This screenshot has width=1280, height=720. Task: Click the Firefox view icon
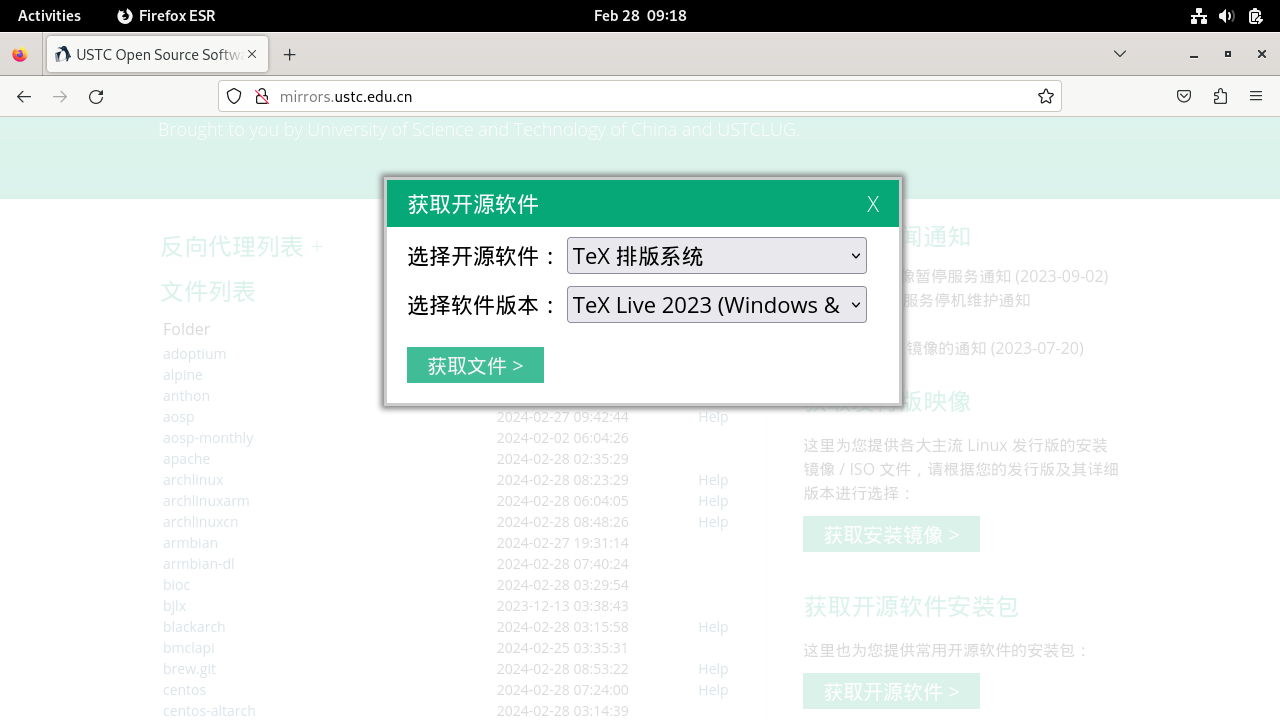[20, 55]
